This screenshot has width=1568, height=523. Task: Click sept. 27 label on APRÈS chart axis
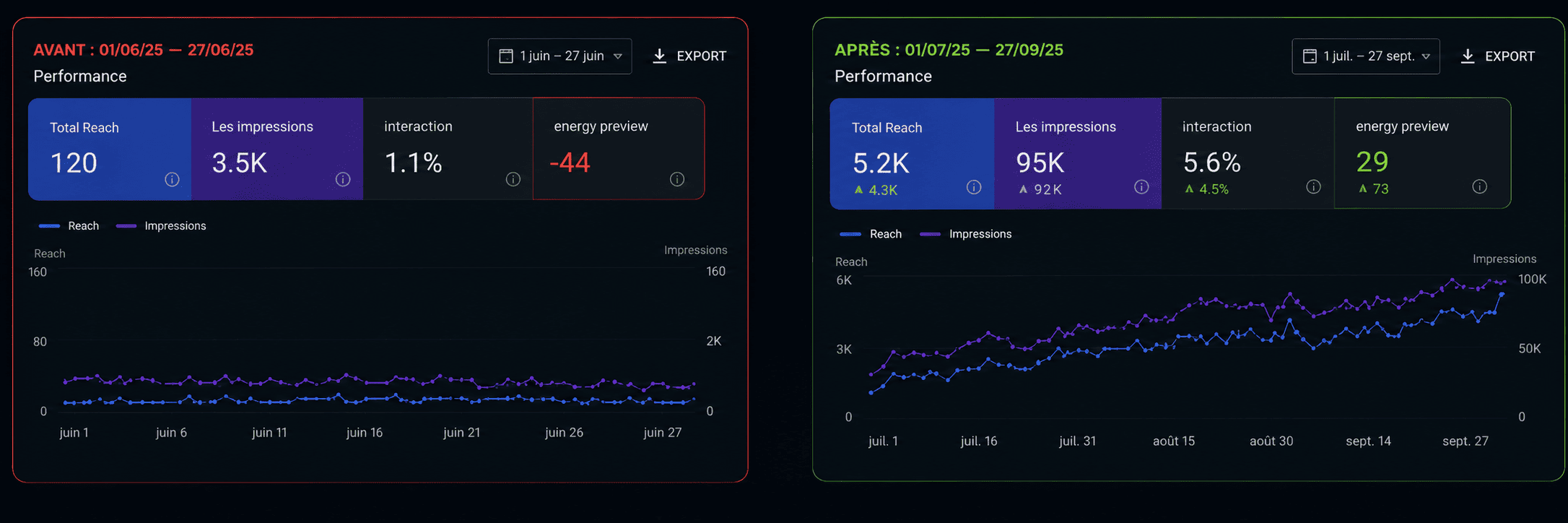(1465, 441)
